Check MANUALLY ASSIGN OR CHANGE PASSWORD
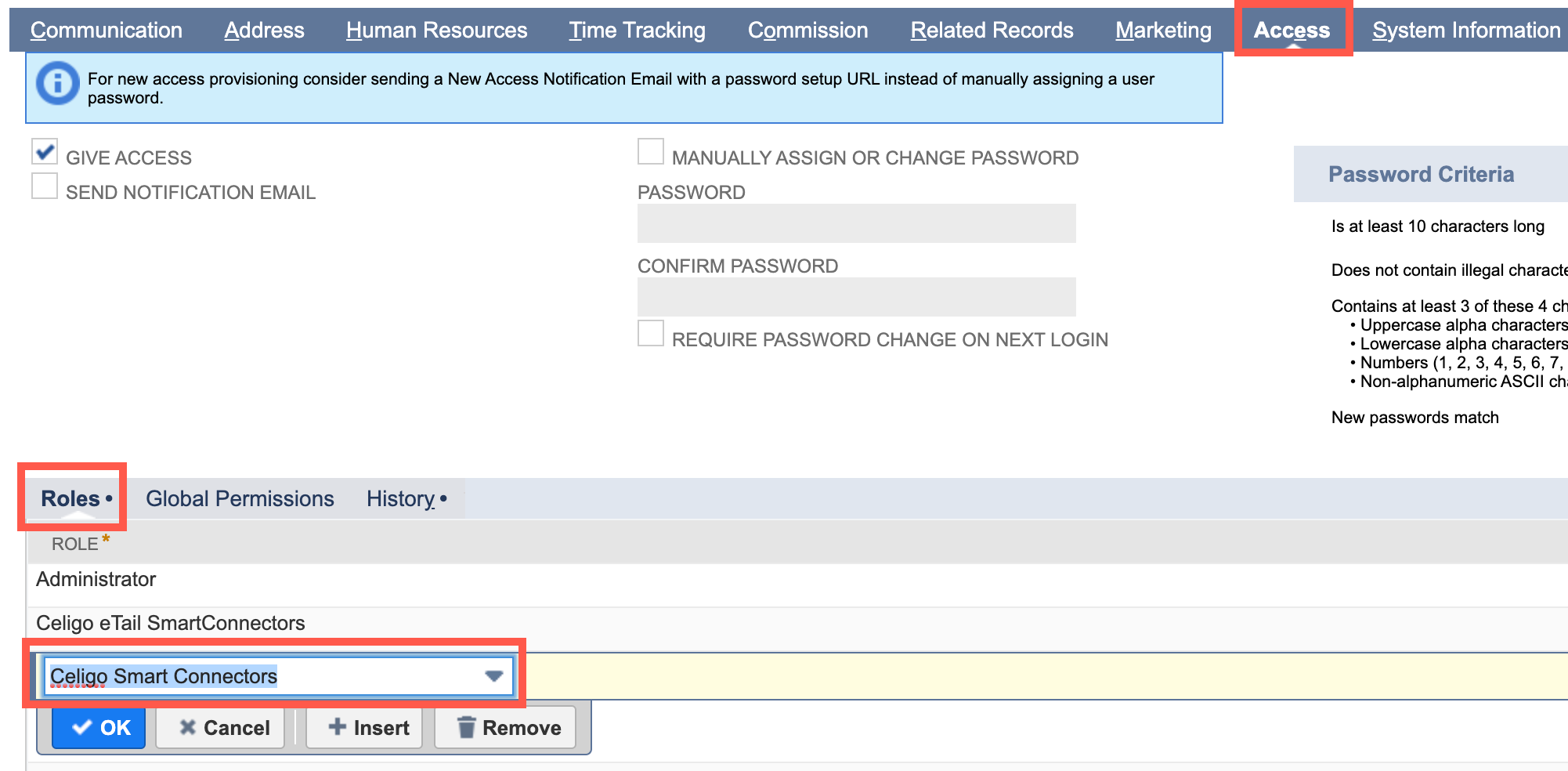 tap(649, 151)
